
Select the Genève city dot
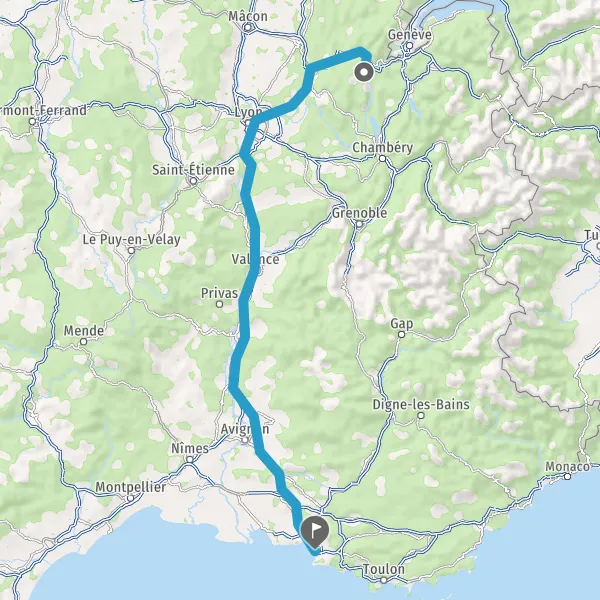point(409,46)
